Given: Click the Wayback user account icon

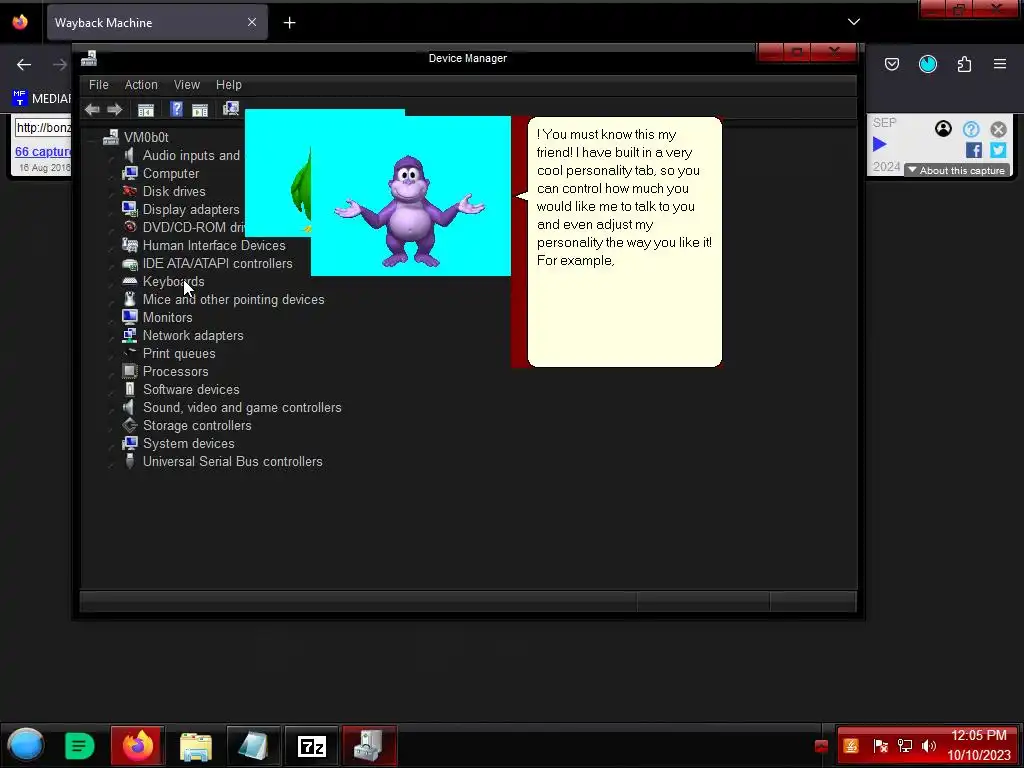Looking at the screenshot, I should click(x=943, y=129).
